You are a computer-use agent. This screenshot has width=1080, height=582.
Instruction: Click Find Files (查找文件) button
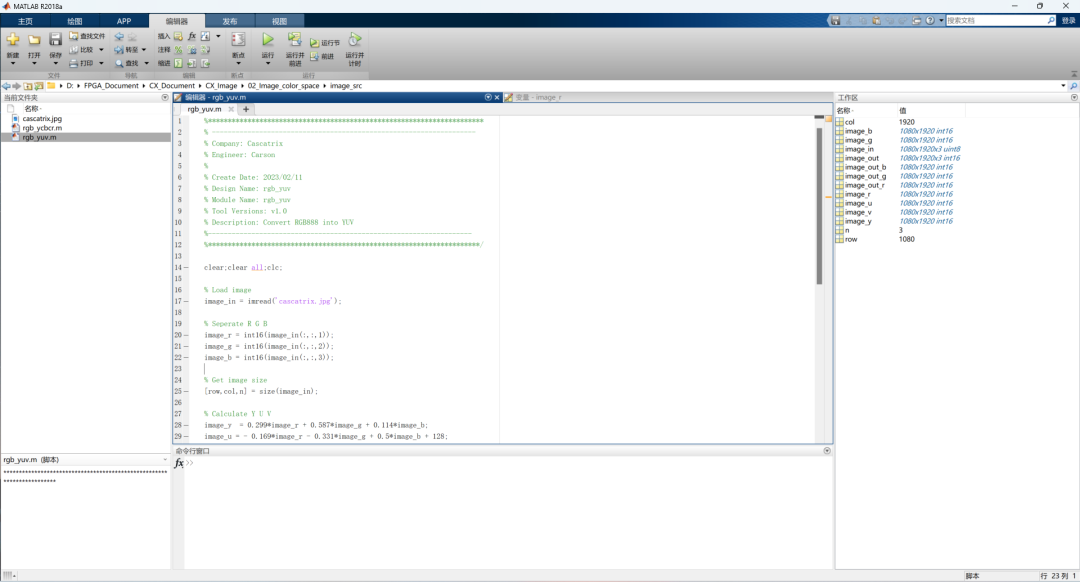pos(88,36)
